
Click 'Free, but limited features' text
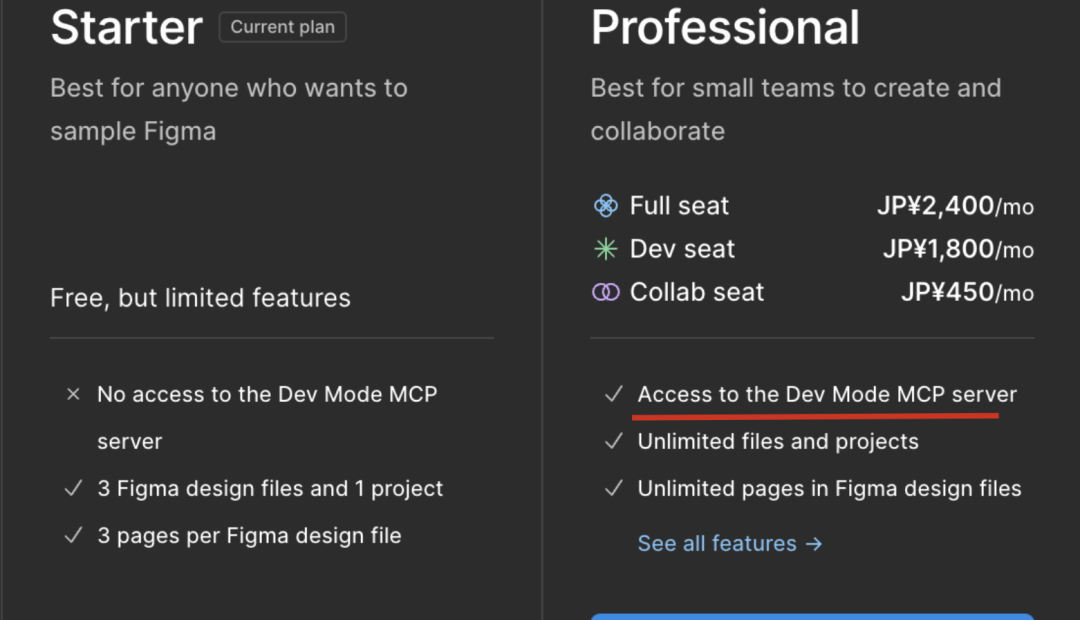[200, 298]
